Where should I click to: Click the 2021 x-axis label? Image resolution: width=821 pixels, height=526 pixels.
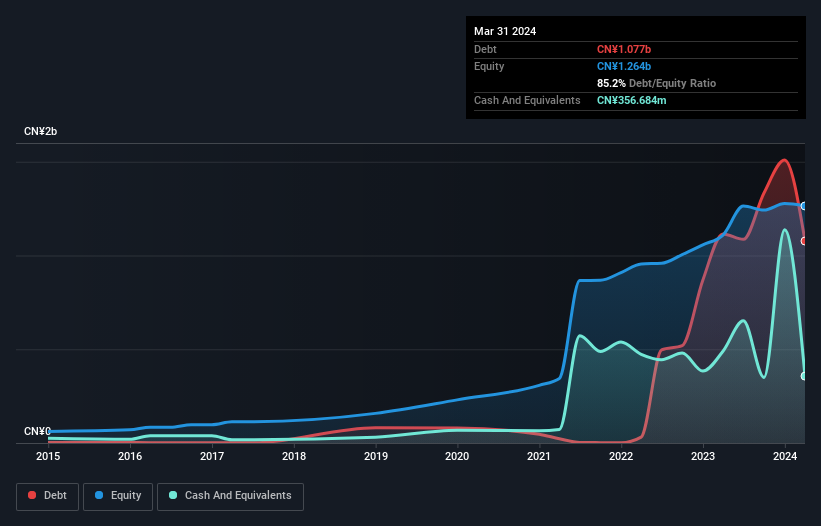pos(539,456)
